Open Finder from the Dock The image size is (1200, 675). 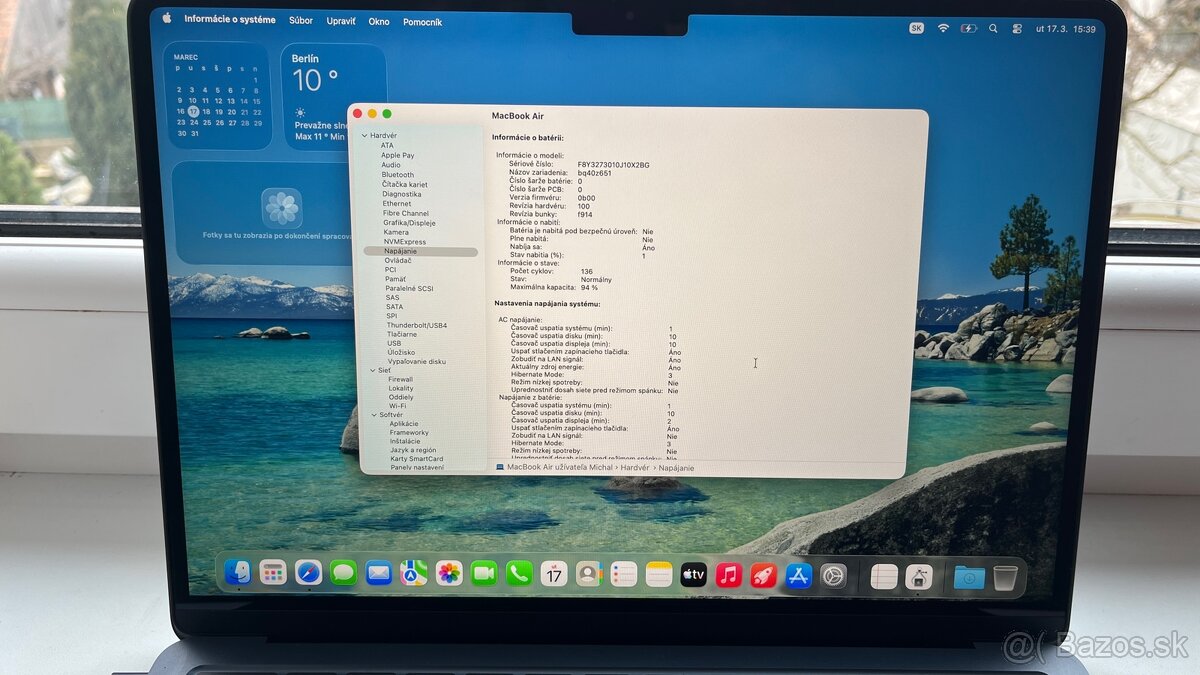(x=238, y=572)
